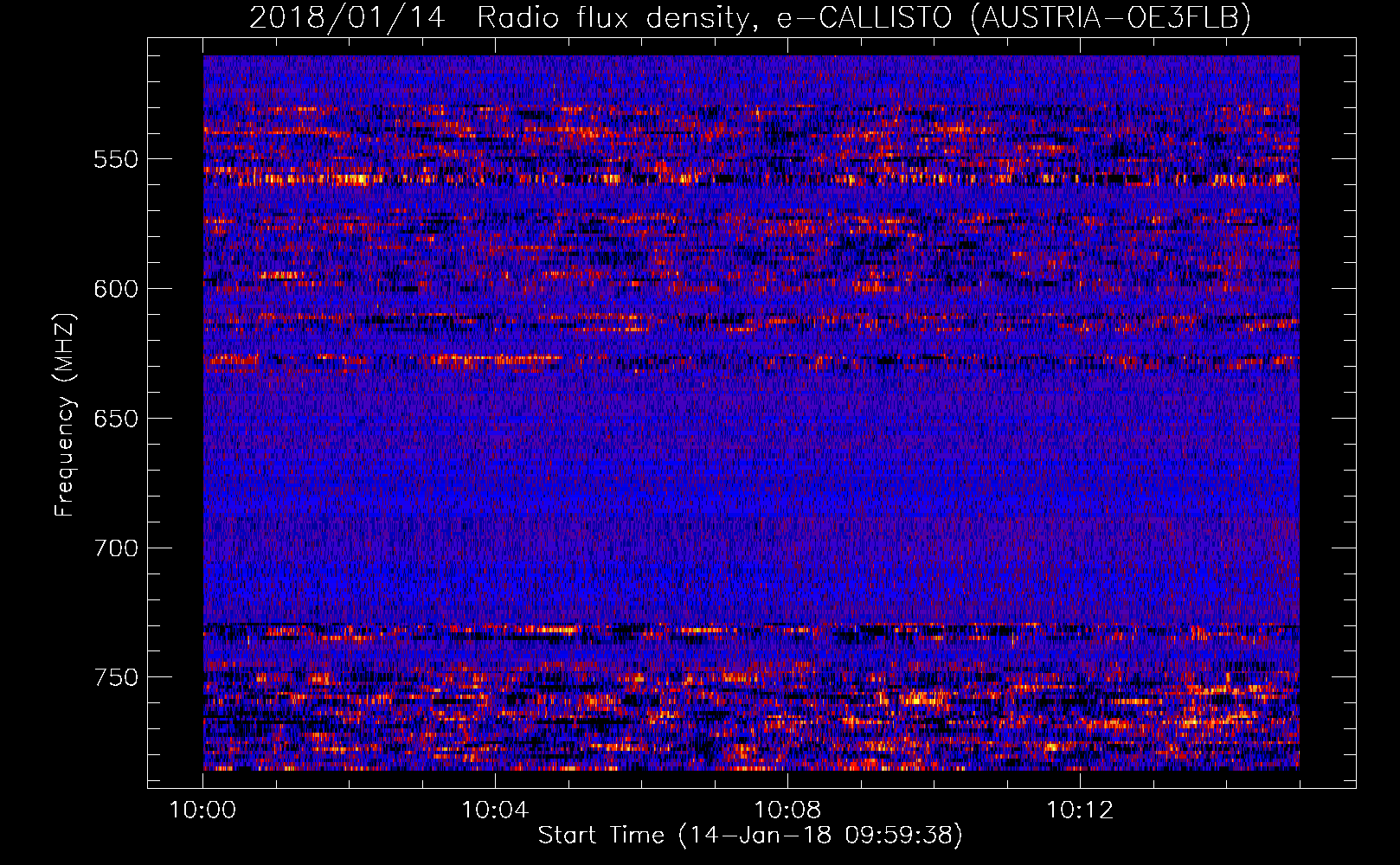
Task: Click the 650 frequency tick label
Action: click(x=116, y=419)
